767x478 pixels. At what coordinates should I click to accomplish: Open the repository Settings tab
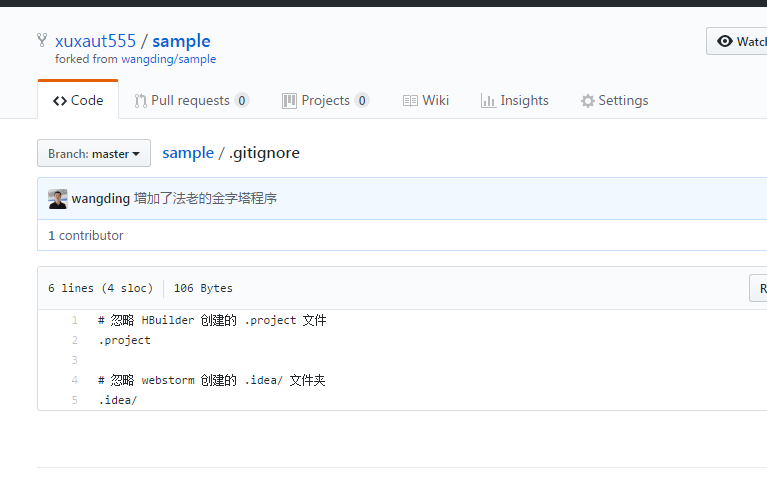click(614, 100)
